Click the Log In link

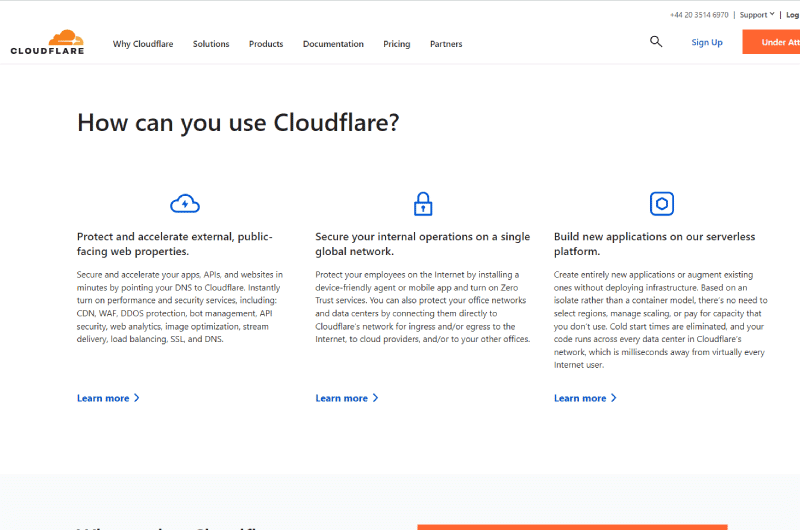click(793, 15)
